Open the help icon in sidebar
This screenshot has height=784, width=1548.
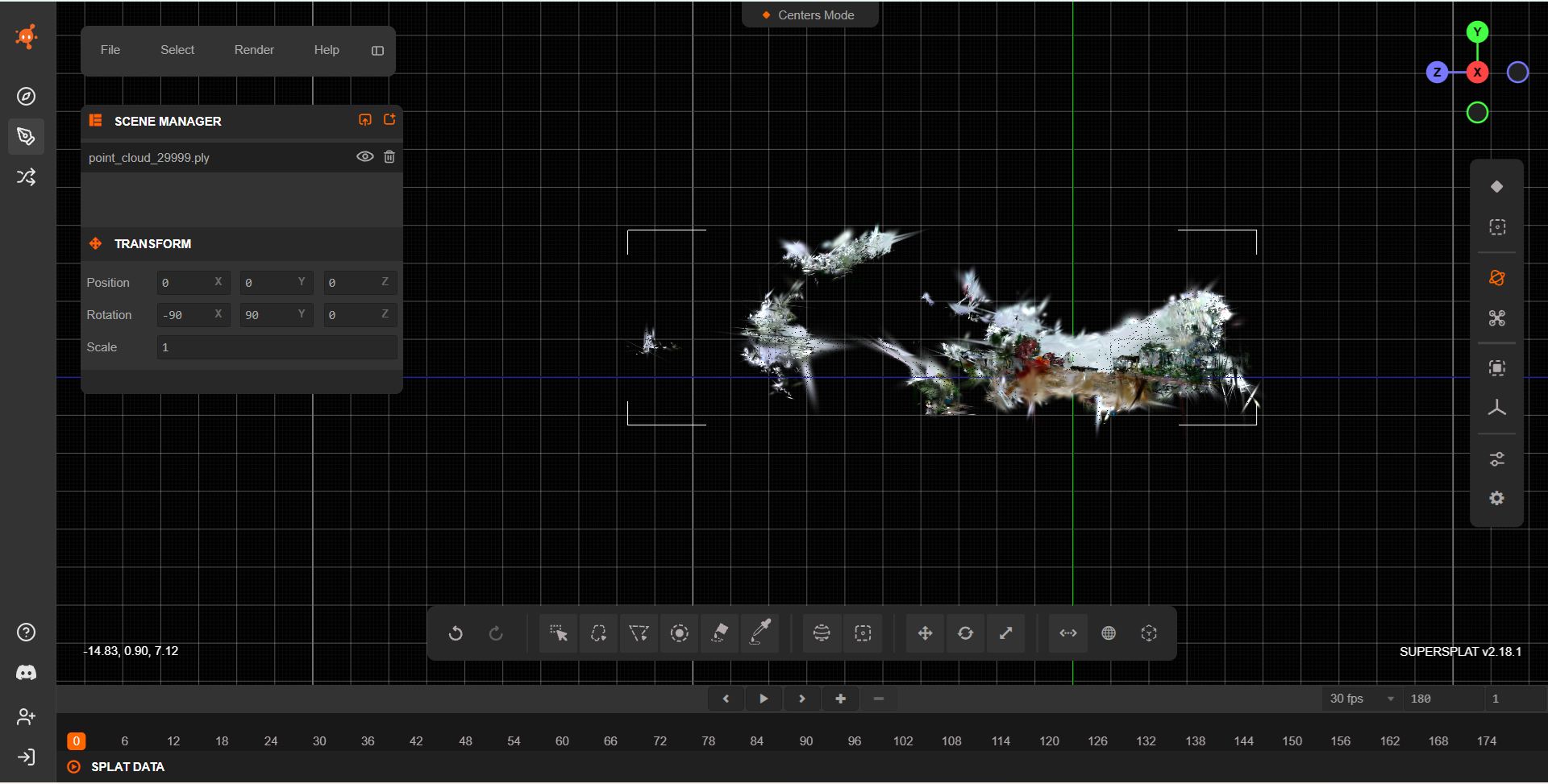click(x=27, y=633)
